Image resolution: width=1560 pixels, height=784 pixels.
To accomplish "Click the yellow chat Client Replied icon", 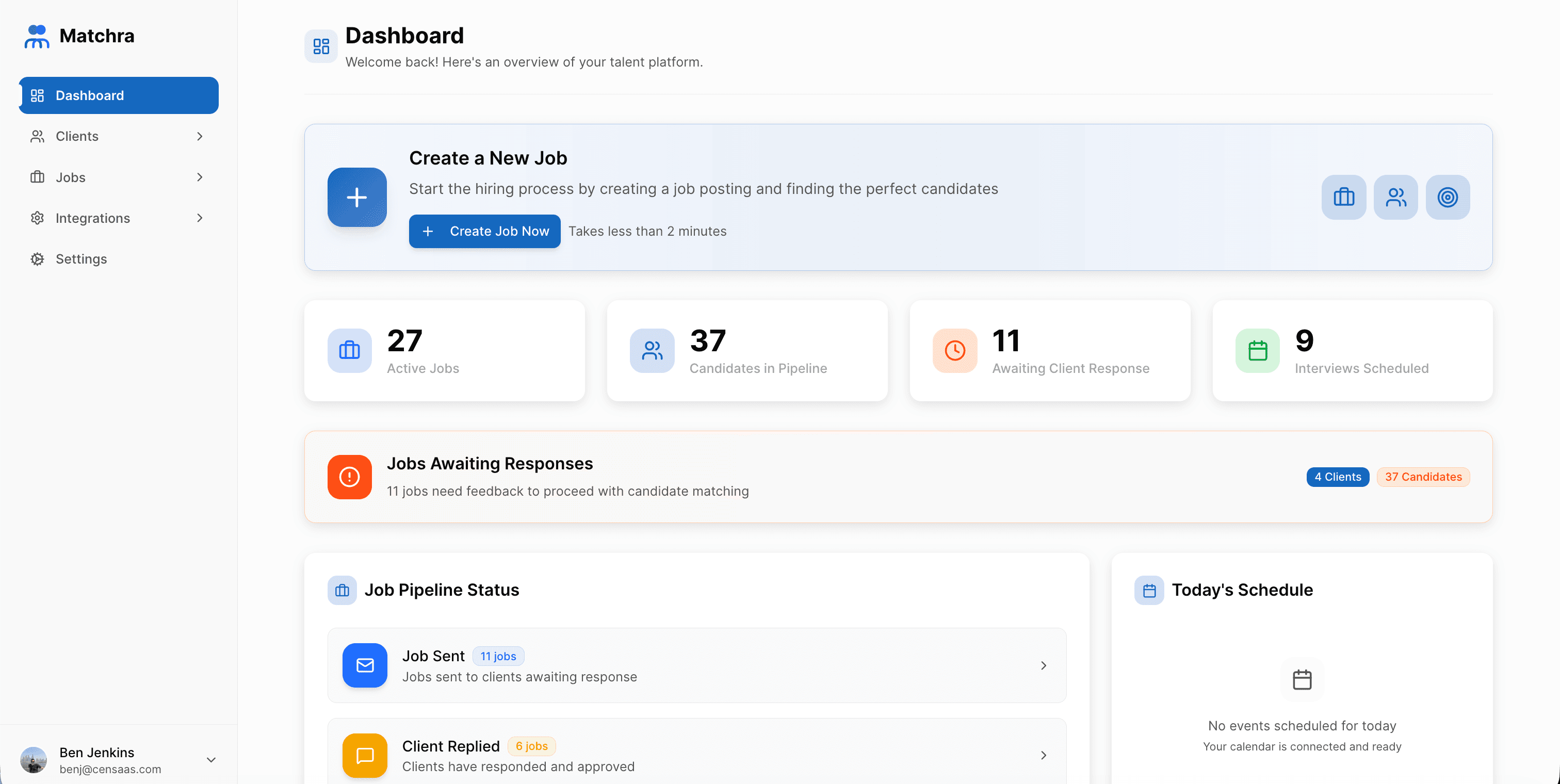I will (365, 755).
